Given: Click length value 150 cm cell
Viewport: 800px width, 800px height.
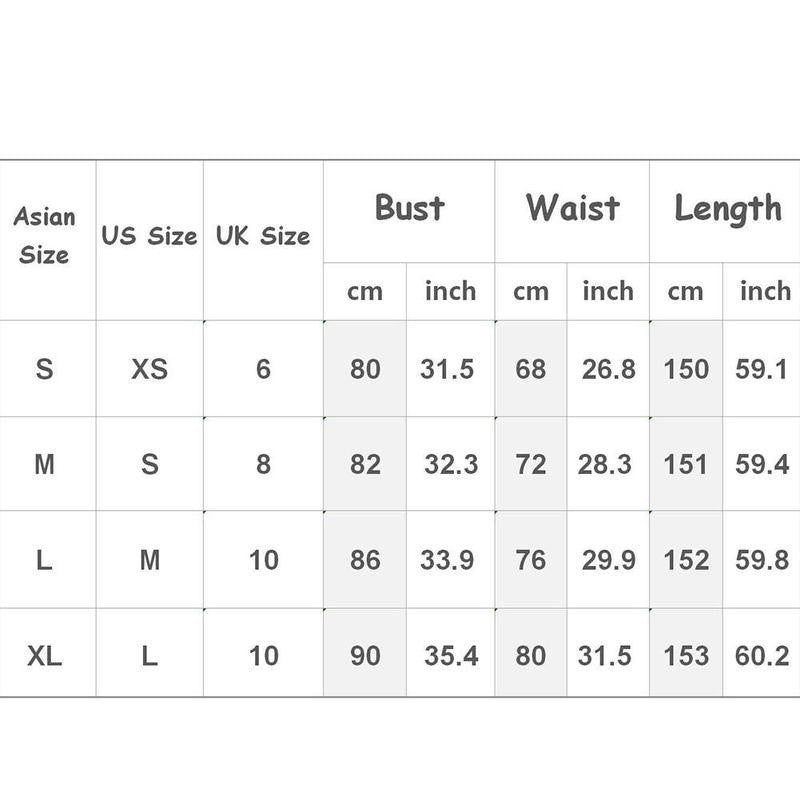Looking at the screenshot, I should click(x=686, y=369).
